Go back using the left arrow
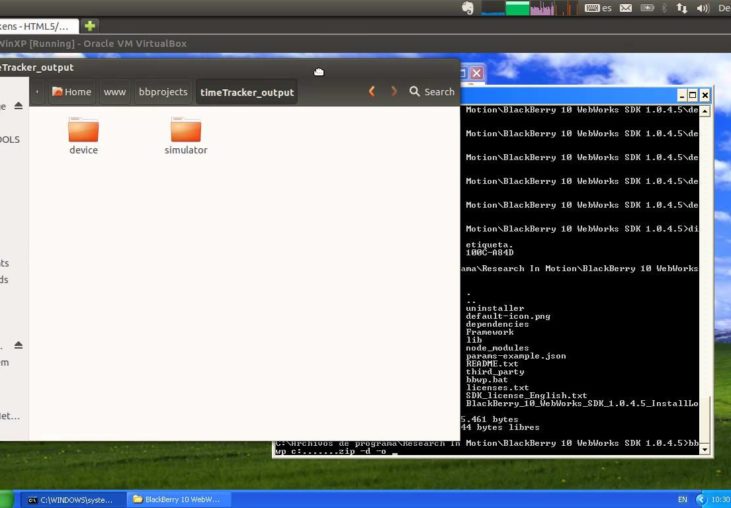The height and width of the screenshot is (508, 731). pyautogui.click(x=372, y=91)
